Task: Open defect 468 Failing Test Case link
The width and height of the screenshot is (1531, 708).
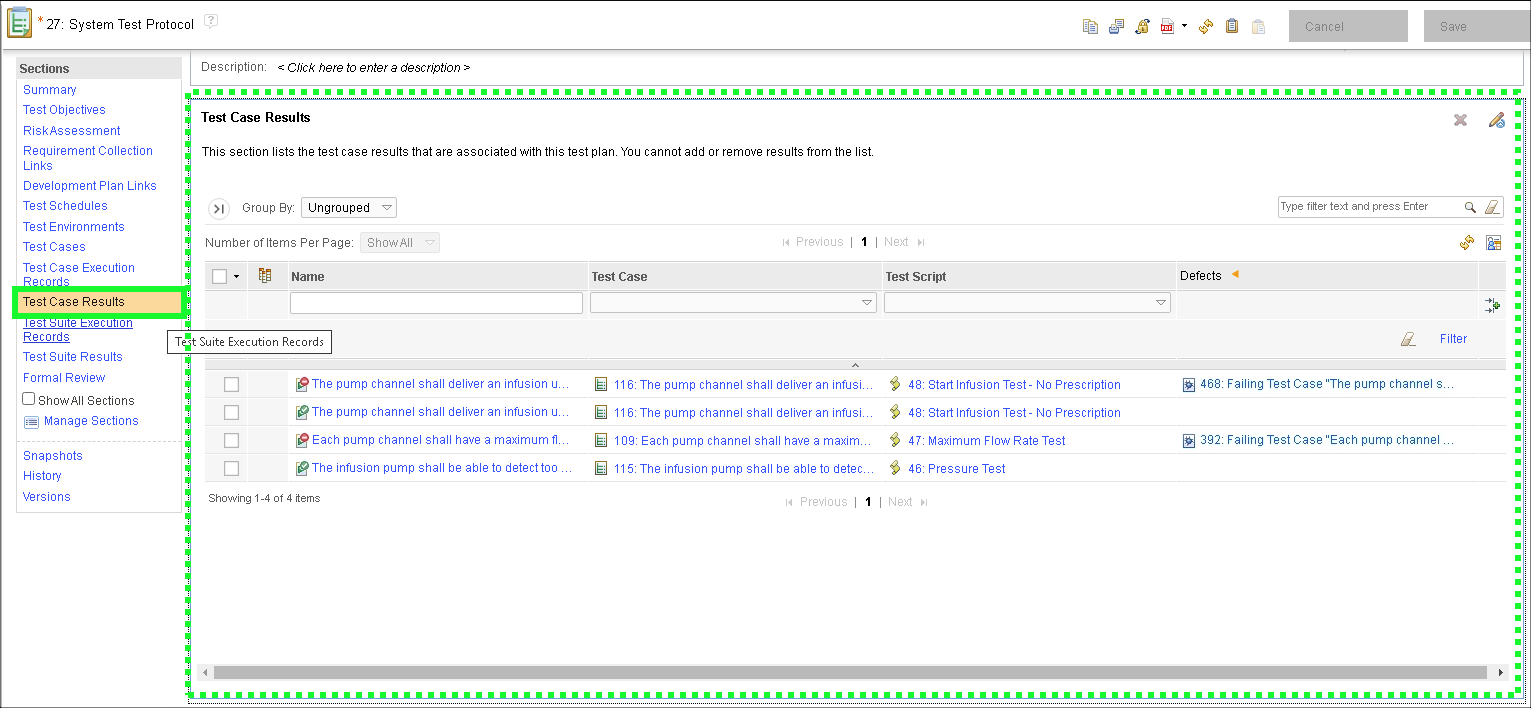Action: click(1326, 384)
